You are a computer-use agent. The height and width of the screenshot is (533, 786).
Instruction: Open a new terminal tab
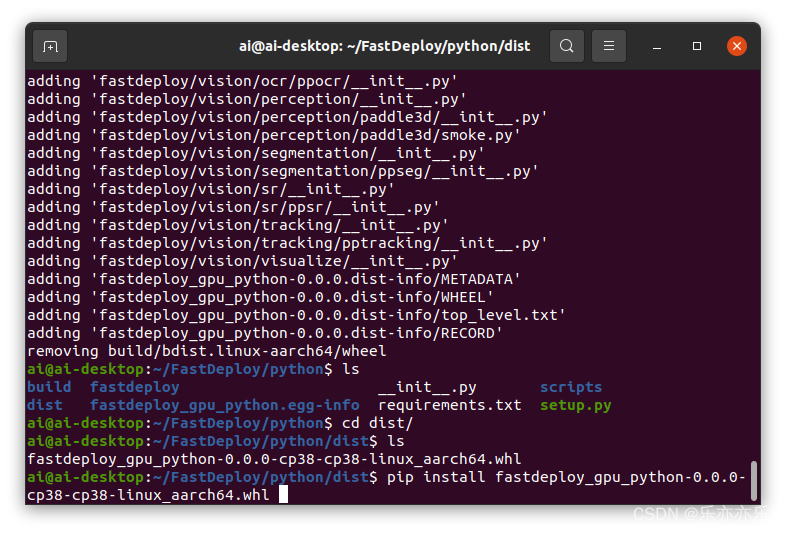pos(50,46)
